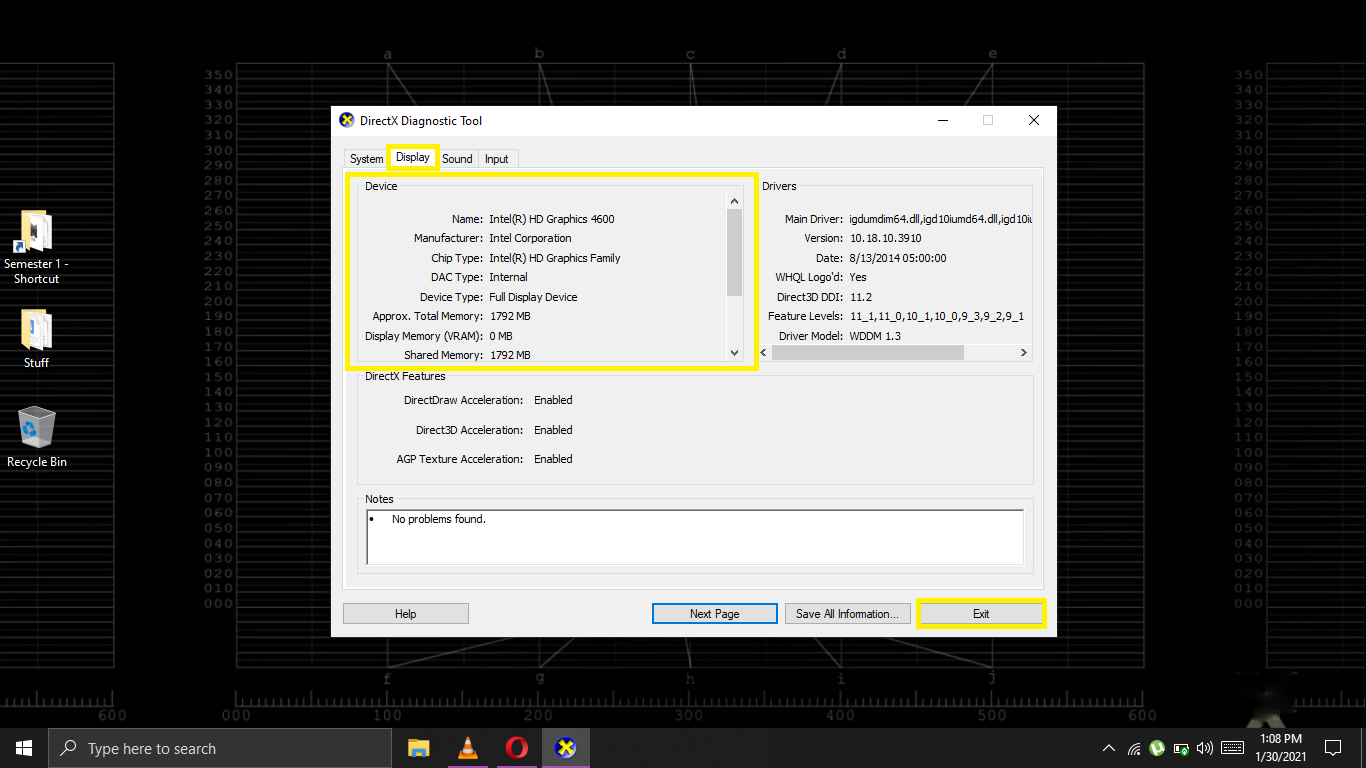1366x768 pixels.
Task: Select device name 'Intel(R) HD Graphics 4600'
Action: 552,219
